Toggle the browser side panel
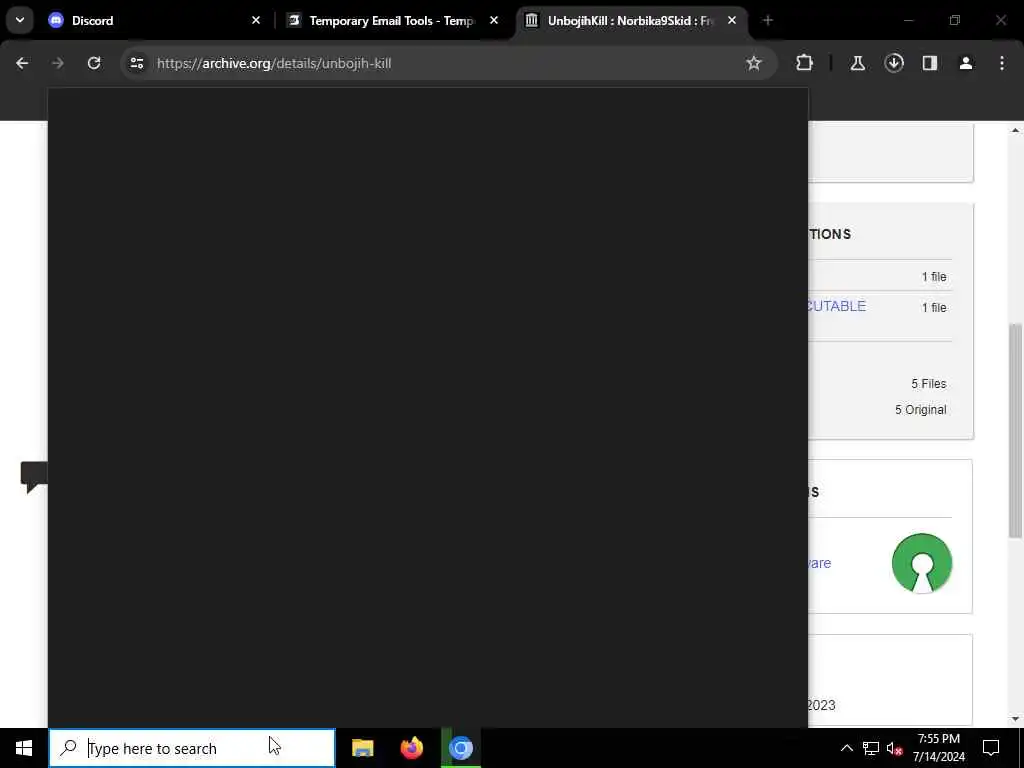 tap(930, 63)
